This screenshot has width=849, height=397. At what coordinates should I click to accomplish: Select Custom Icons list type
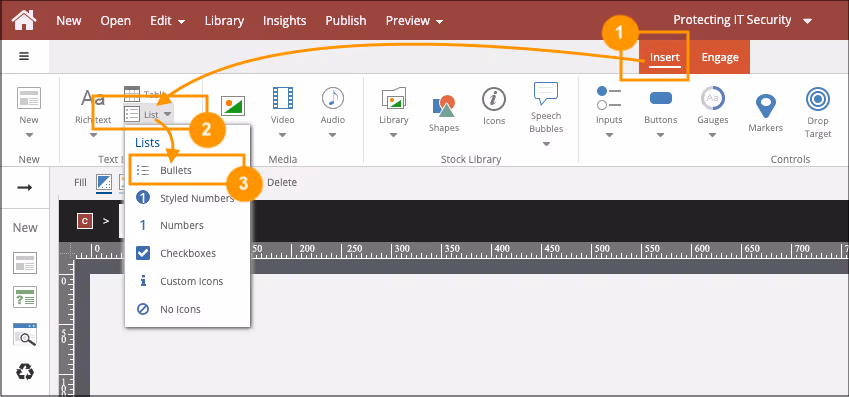point(187,282)
